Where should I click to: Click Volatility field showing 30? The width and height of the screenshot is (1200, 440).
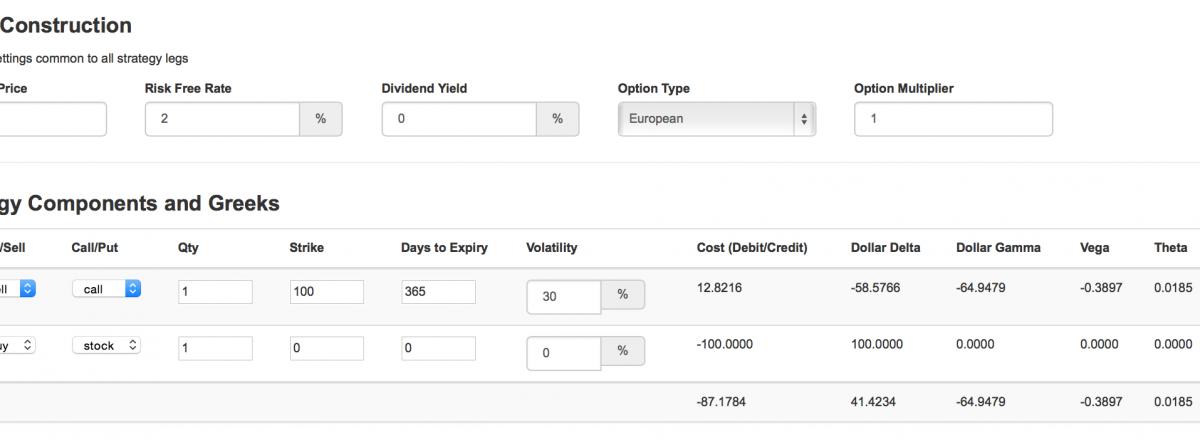563,296
